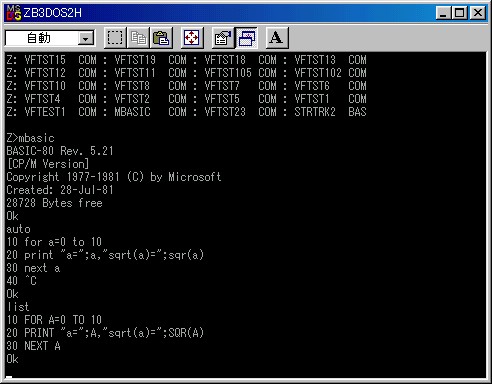This screenshot has width=492, height=384.
Task: Open the Properties toolbar icon
Action: tap(222, 38)
